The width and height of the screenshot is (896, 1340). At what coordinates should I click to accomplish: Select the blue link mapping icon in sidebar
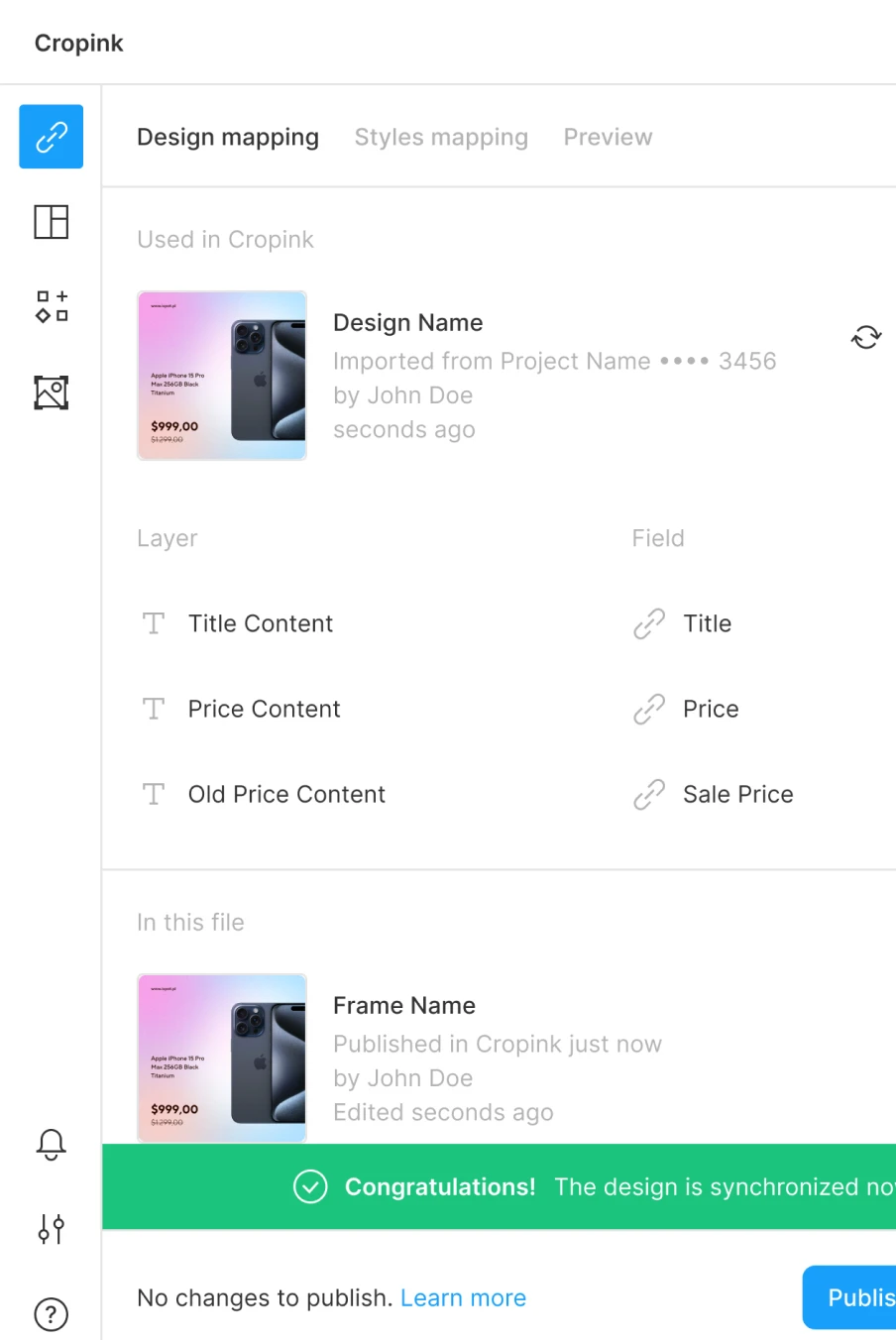click(x=51, y=137)
